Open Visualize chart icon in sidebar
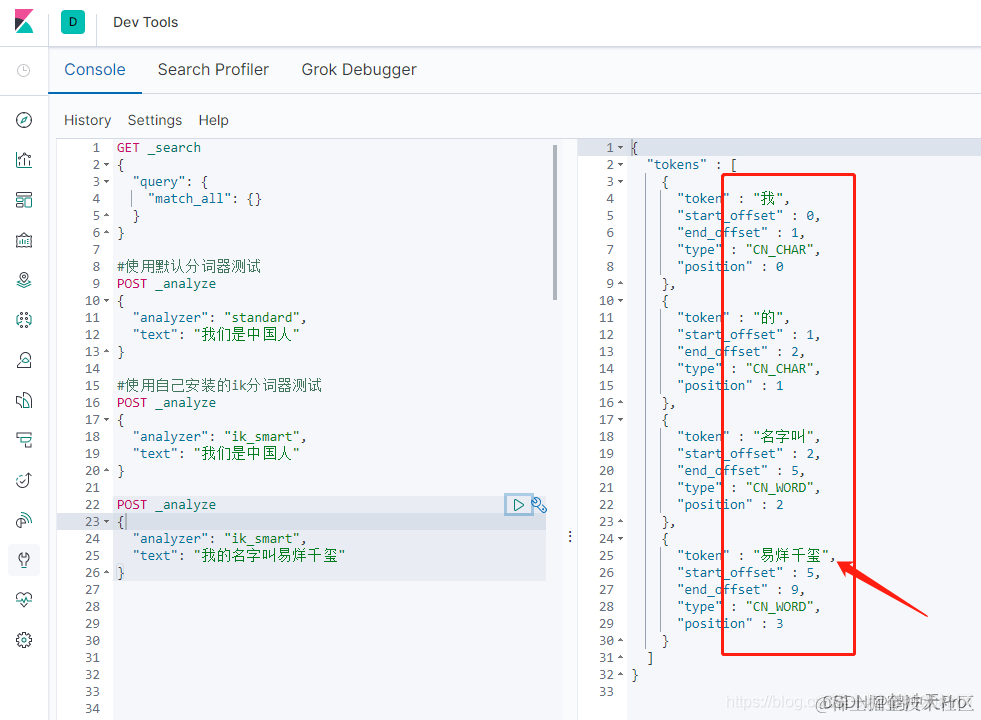 coord(24,160)
